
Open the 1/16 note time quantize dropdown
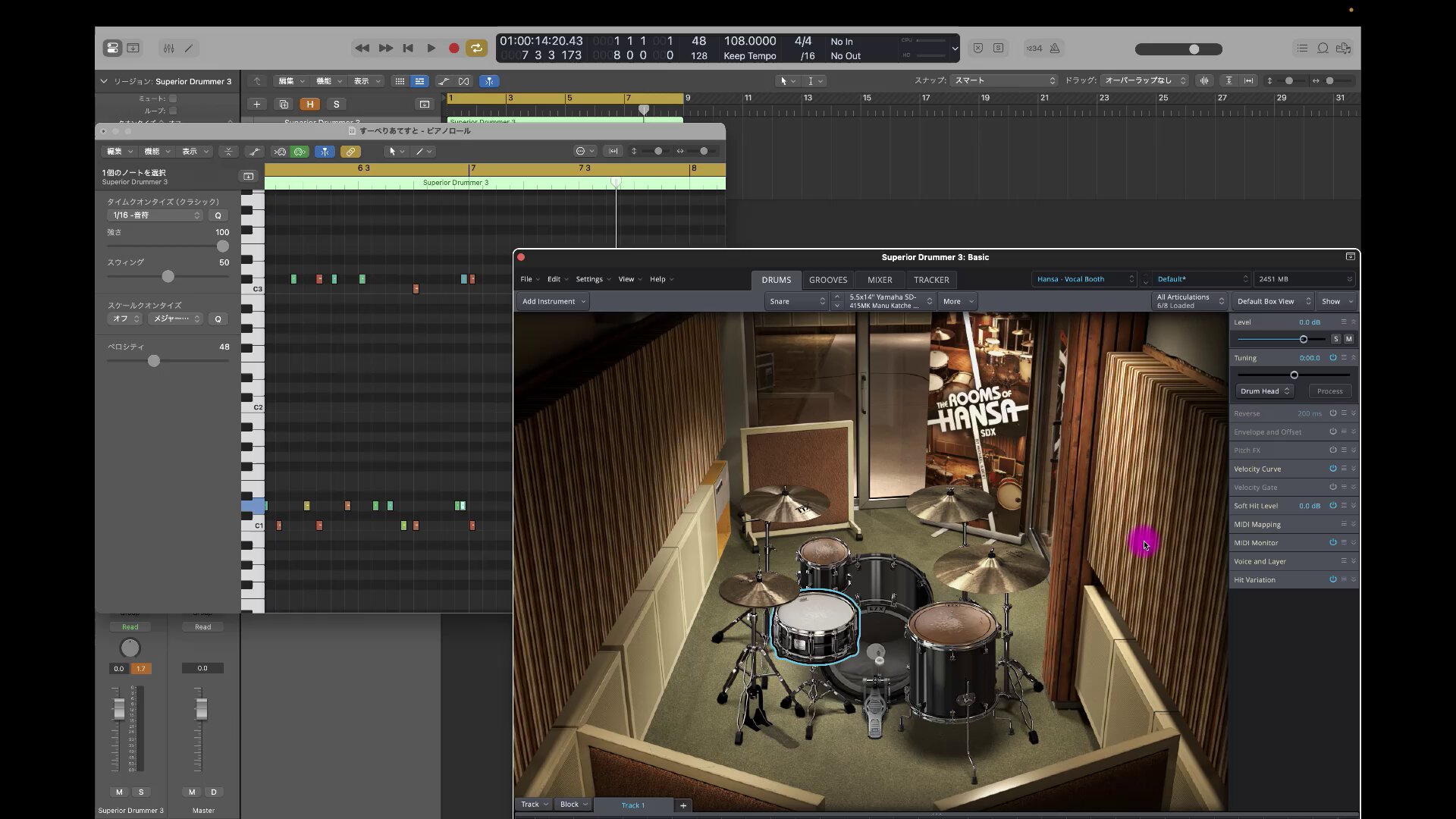click(155, 215)
